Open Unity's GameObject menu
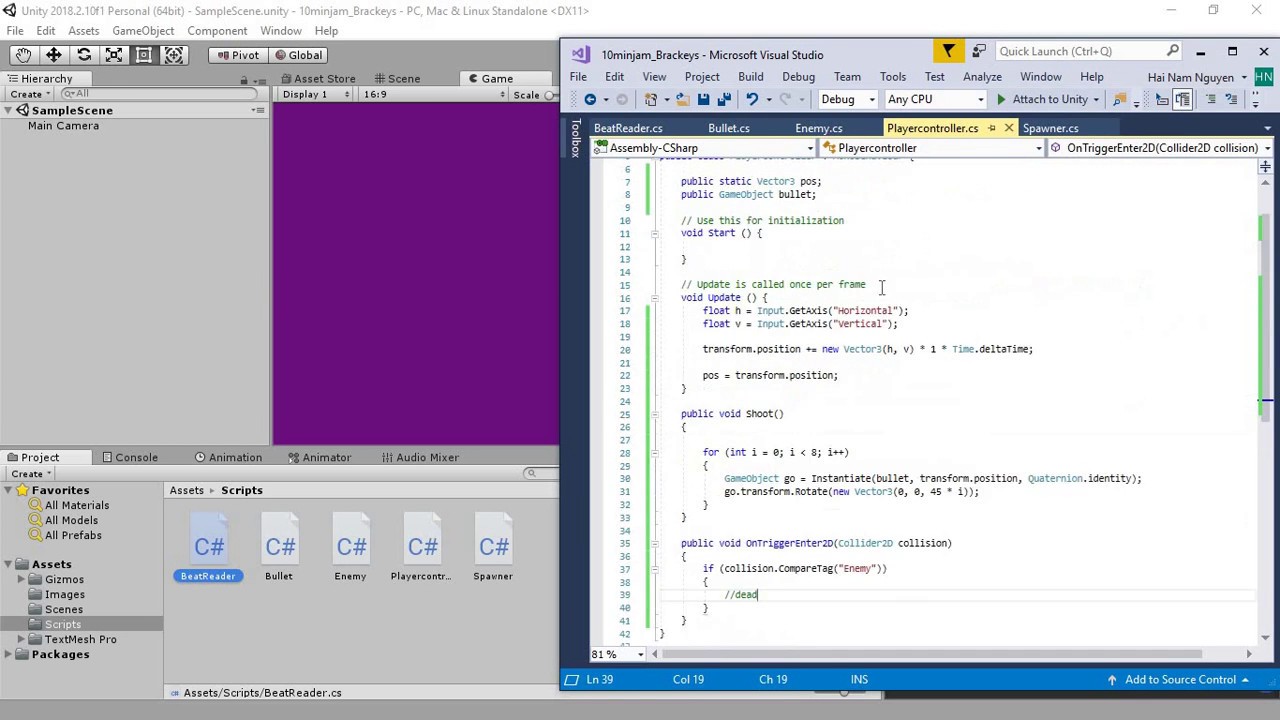Viewport: 1280px width, 720px height. coord(143,31)
